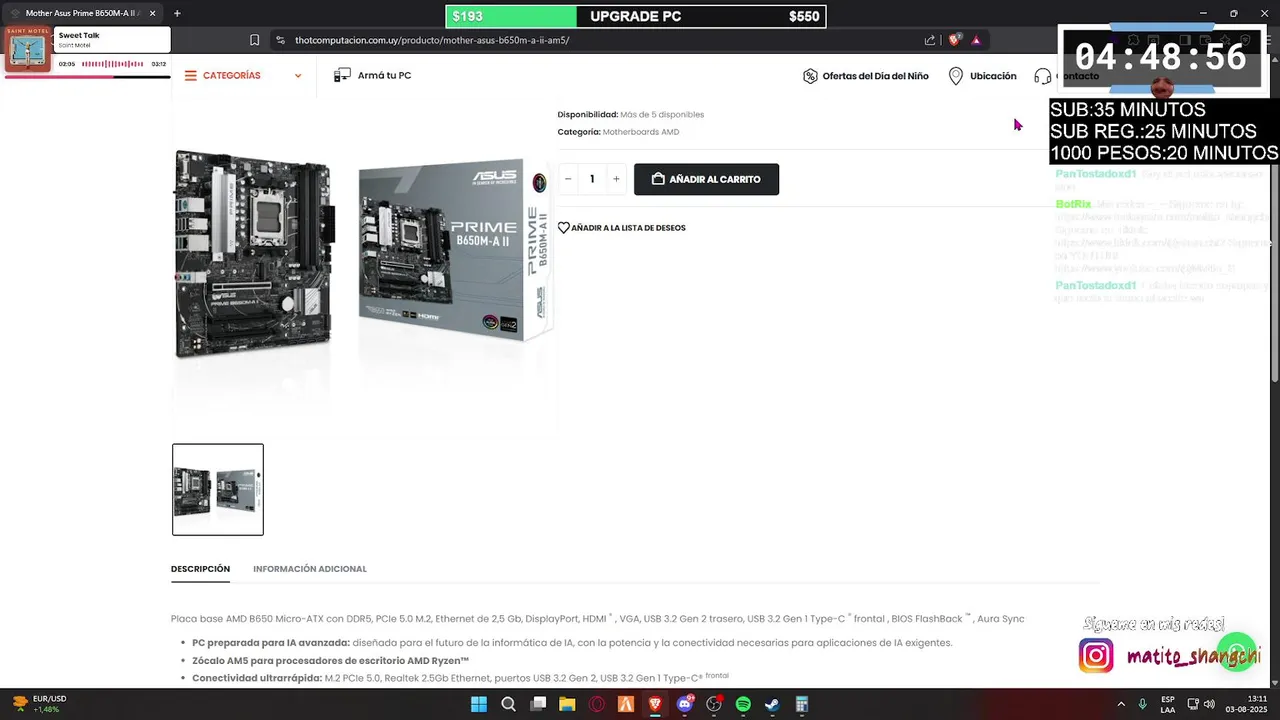
Task: Open the clock and date panel
Action: tap(1248, 704)
